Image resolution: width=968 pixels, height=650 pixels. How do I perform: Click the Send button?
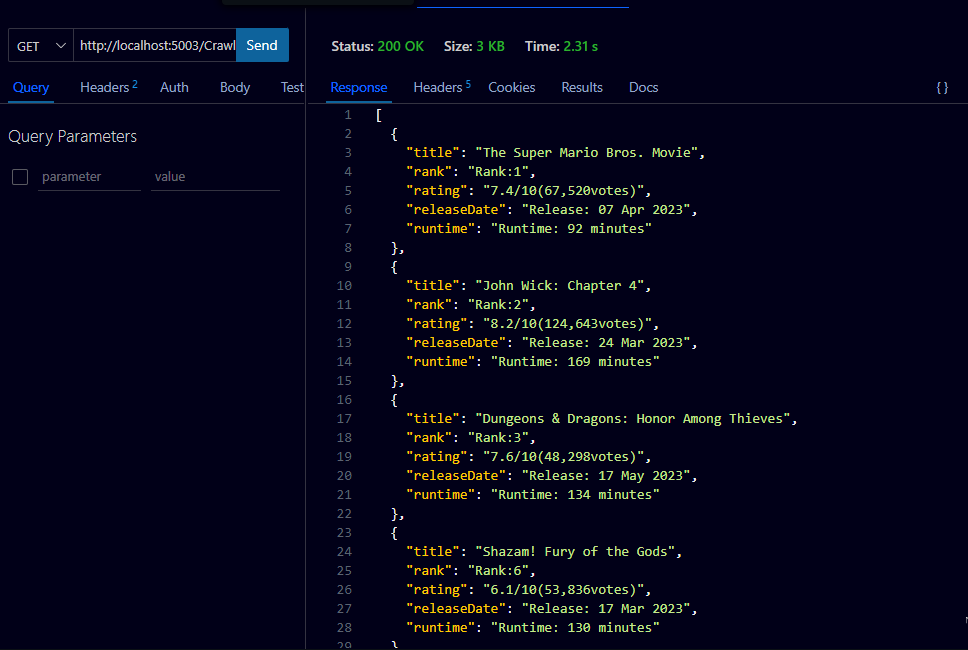click(x=262, y=45)
